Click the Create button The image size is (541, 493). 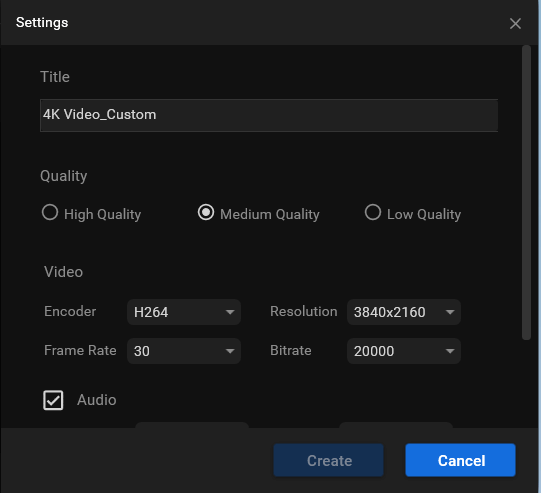point(328,460)
